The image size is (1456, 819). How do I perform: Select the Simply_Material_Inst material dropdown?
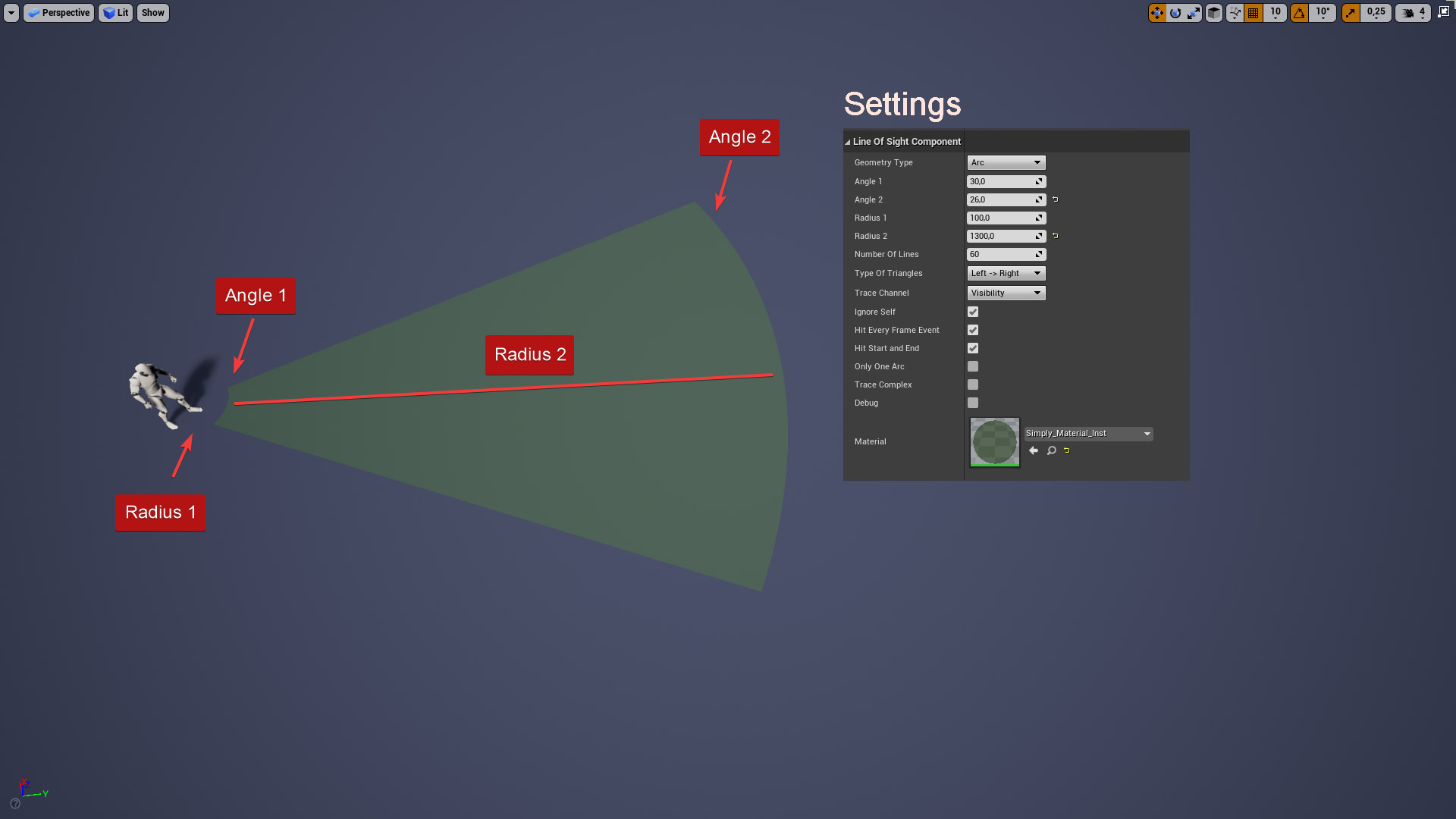[x=1087, y=432]
